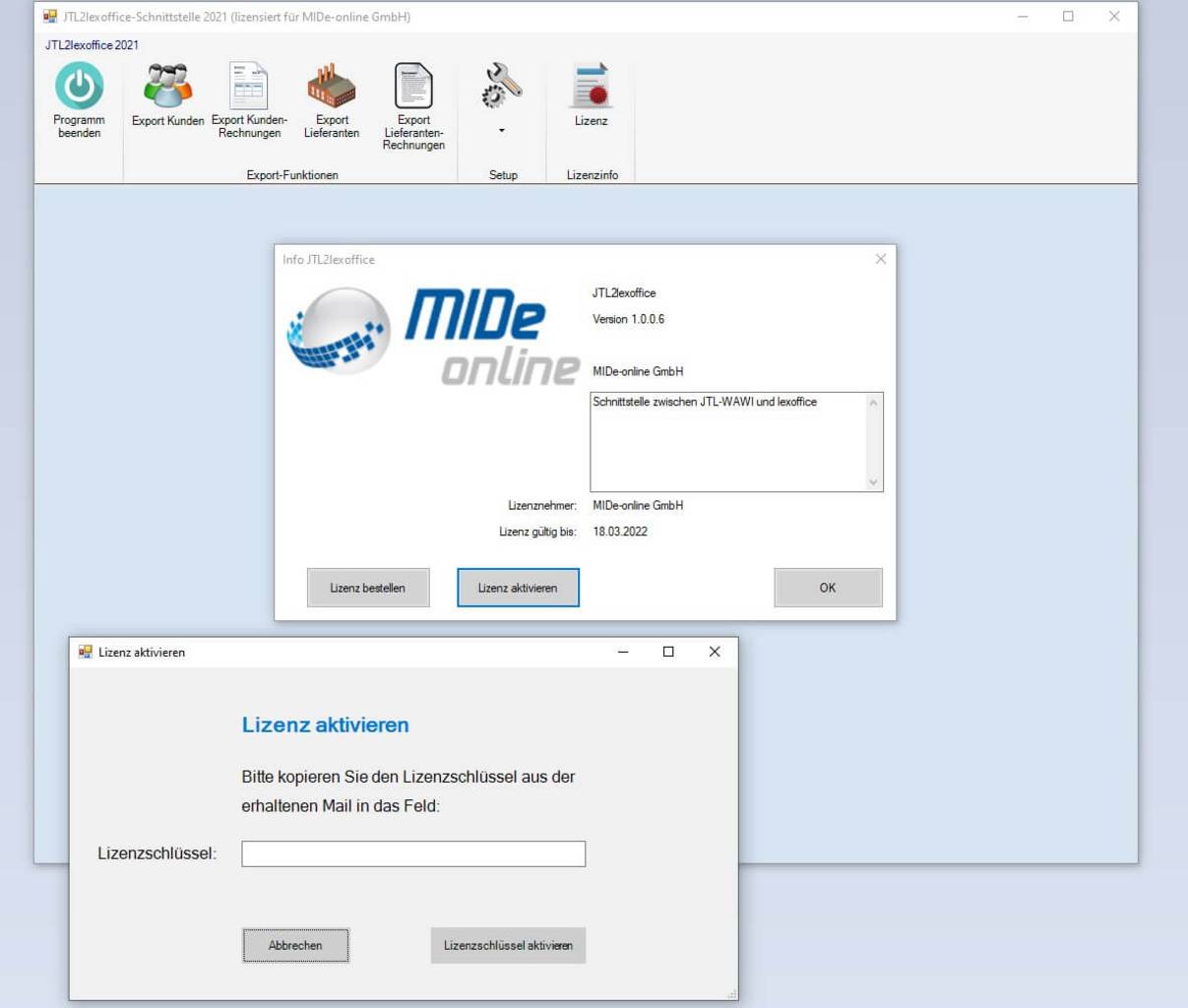Screen dimensions: 1188x1008
Task: Expand the Setup dropdown arrow
Action: 502,131
